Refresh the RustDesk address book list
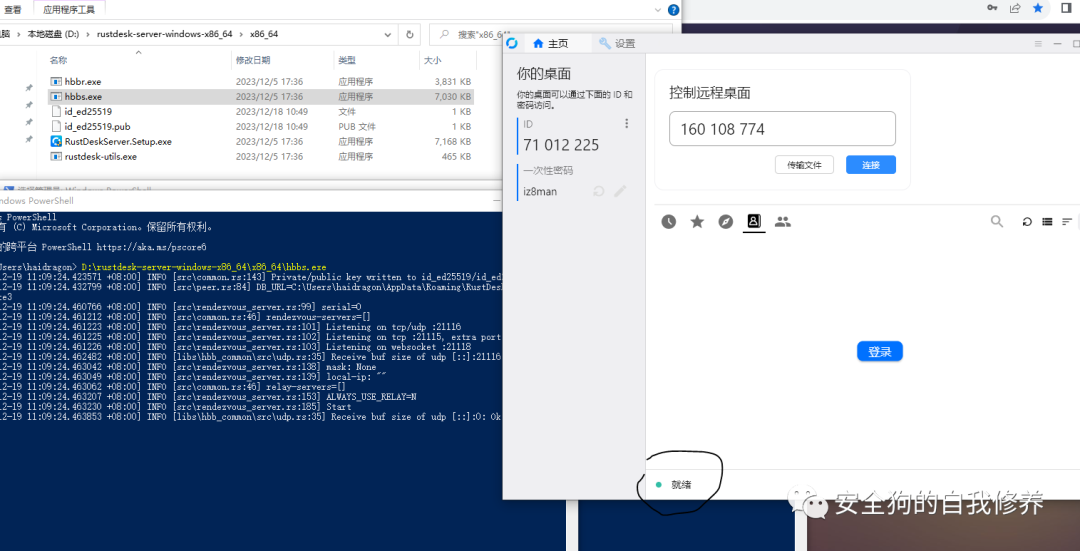The width and height of the screenshot is (1080, 551). point(1027,222)
